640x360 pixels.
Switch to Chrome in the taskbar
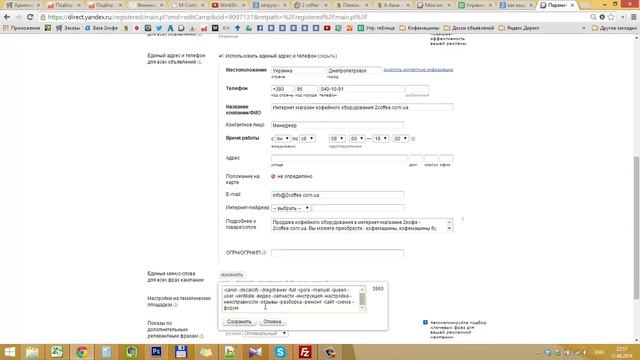pyautogui.click(x=82, y=352)
